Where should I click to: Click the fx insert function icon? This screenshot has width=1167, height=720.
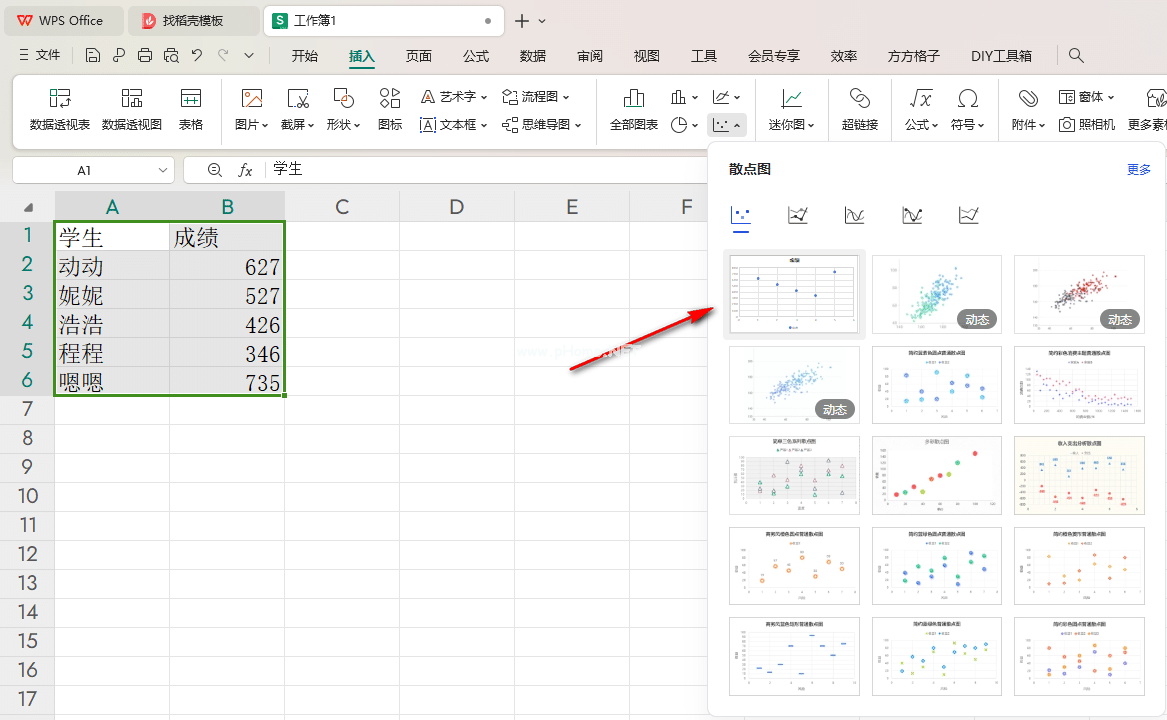tap(246, 170)
